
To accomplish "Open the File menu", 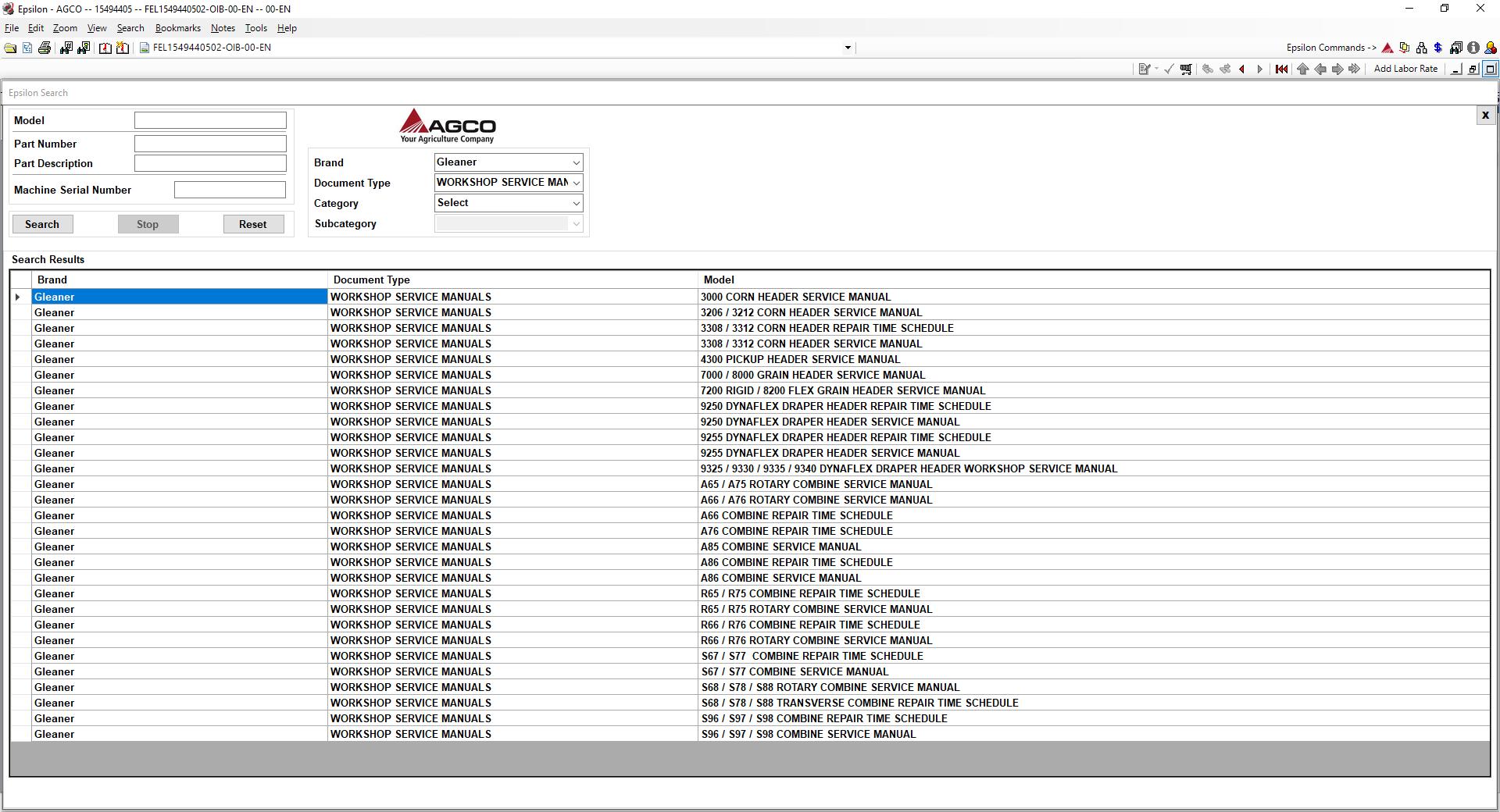I will (12, 28).
